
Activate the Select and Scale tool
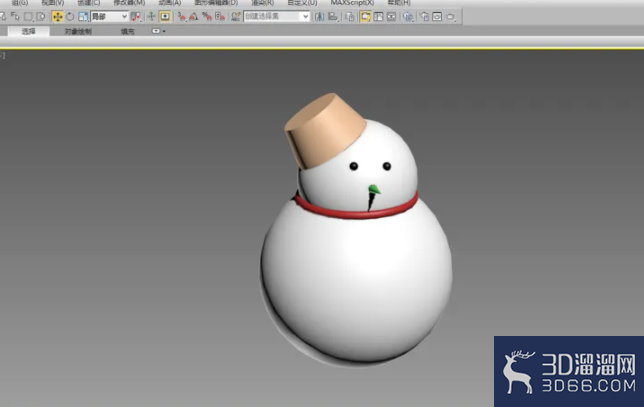point(83,16)
